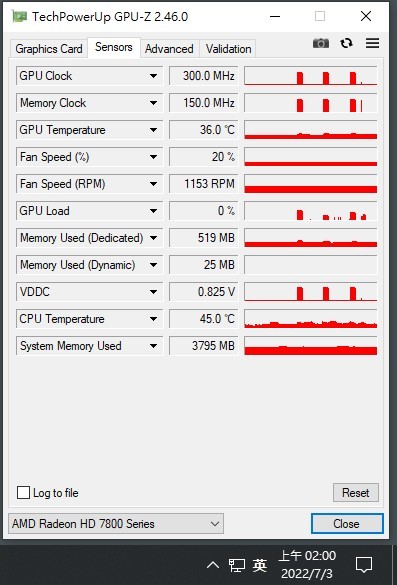Show hidden tray icons via the chevron
This screenshot has height=585, width=397.
(x=213, y=565)
